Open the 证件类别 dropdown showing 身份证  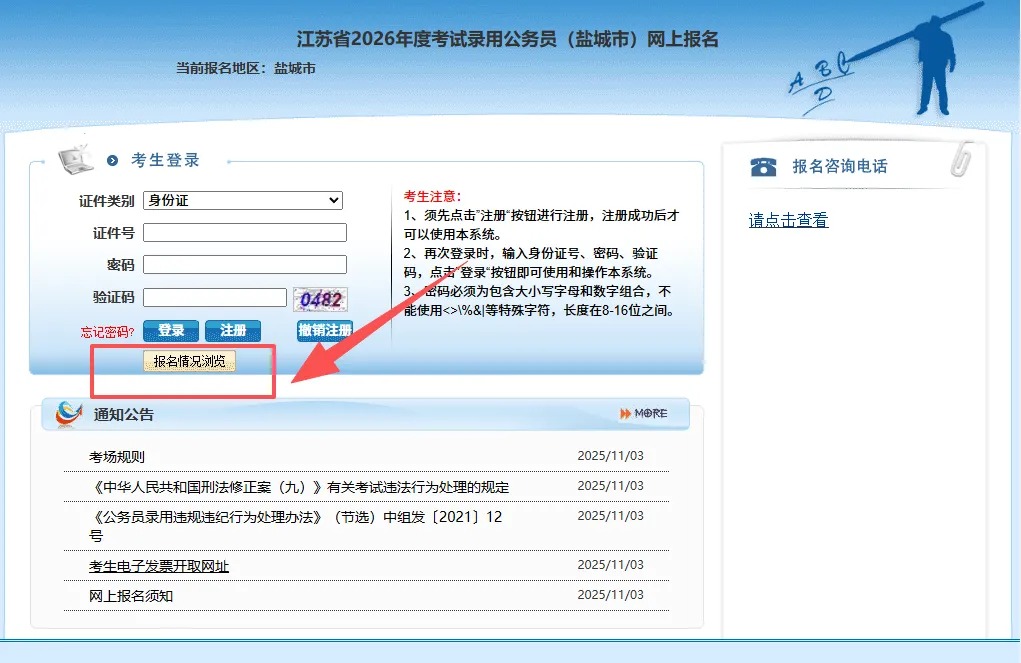coord(243,201)
